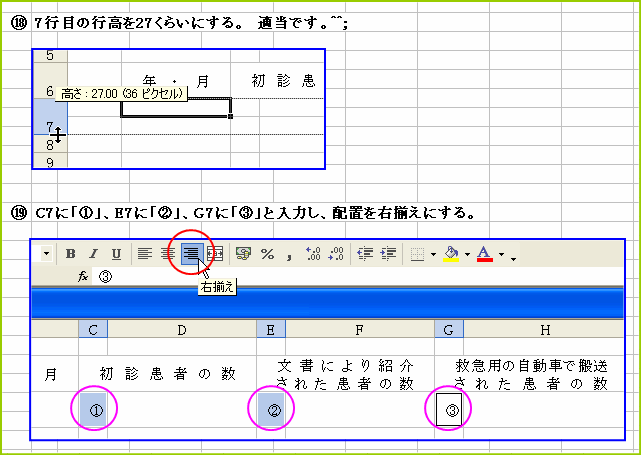Image resolution: width=641 pixels, height=455 pixels.
Task: Click the merge and center icon
Action: click(215, 254)
